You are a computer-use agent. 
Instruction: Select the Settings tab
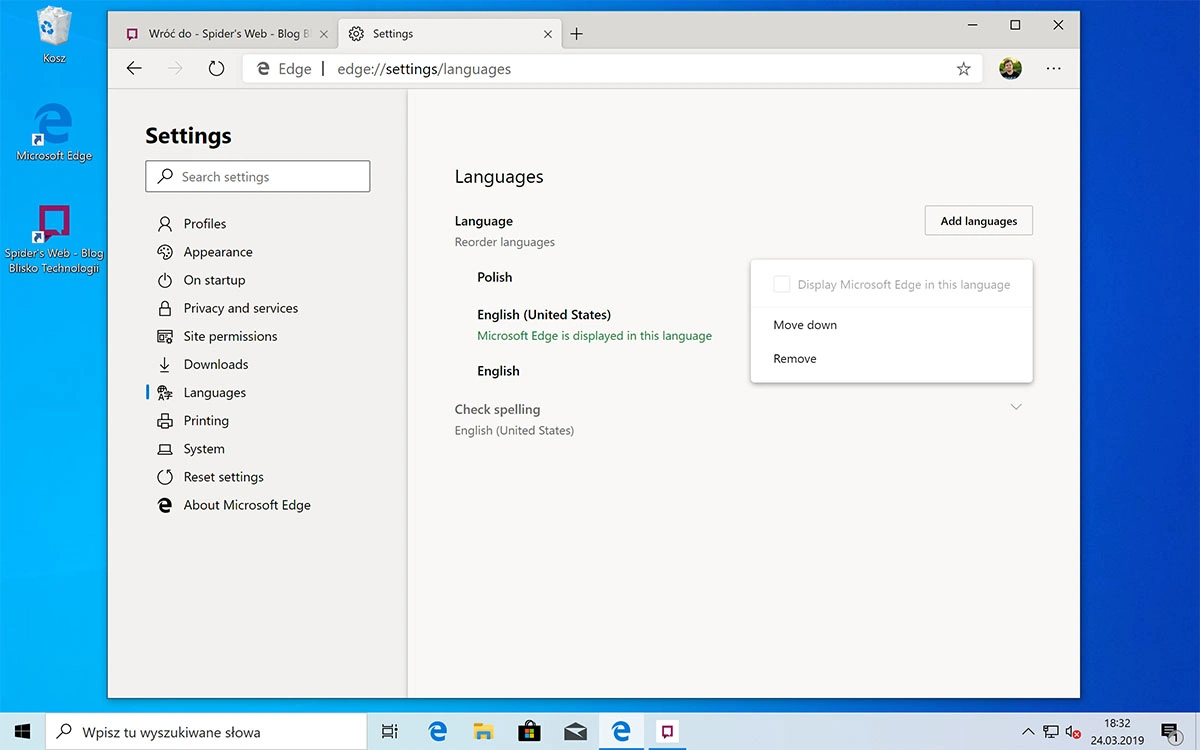pos(450,34)
